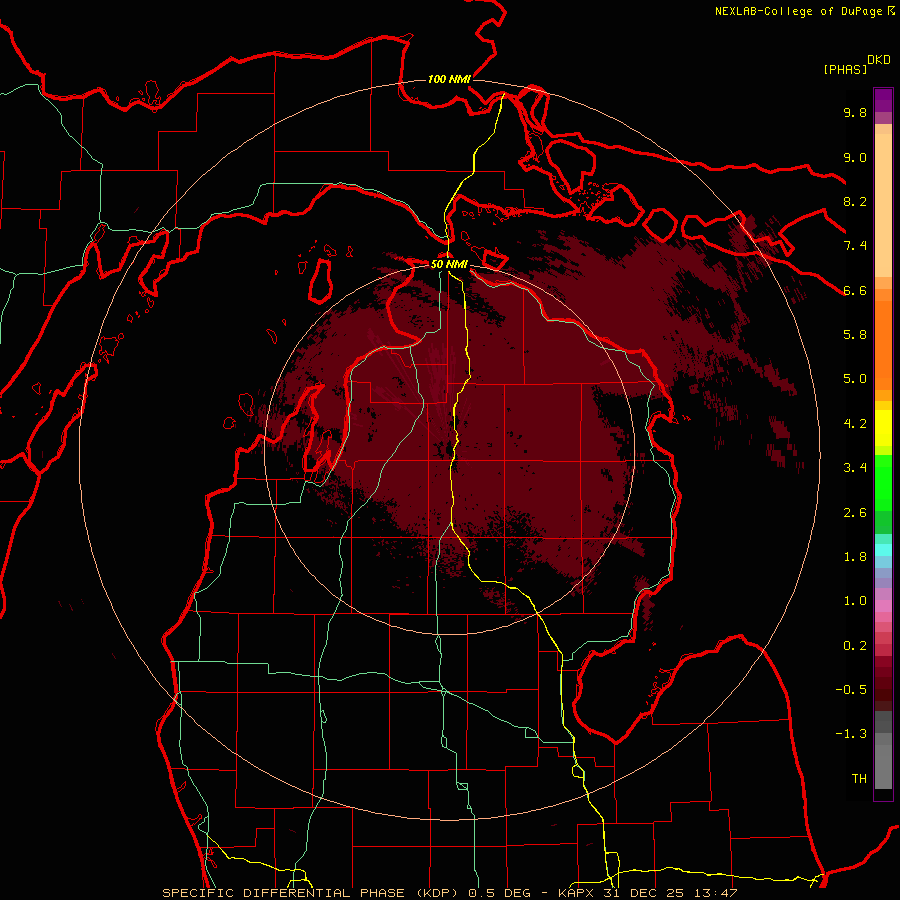The height and width of the screenshot is (900, 900).
Task: Pick the pale peach band on color scale
Action: pos(883,207)
